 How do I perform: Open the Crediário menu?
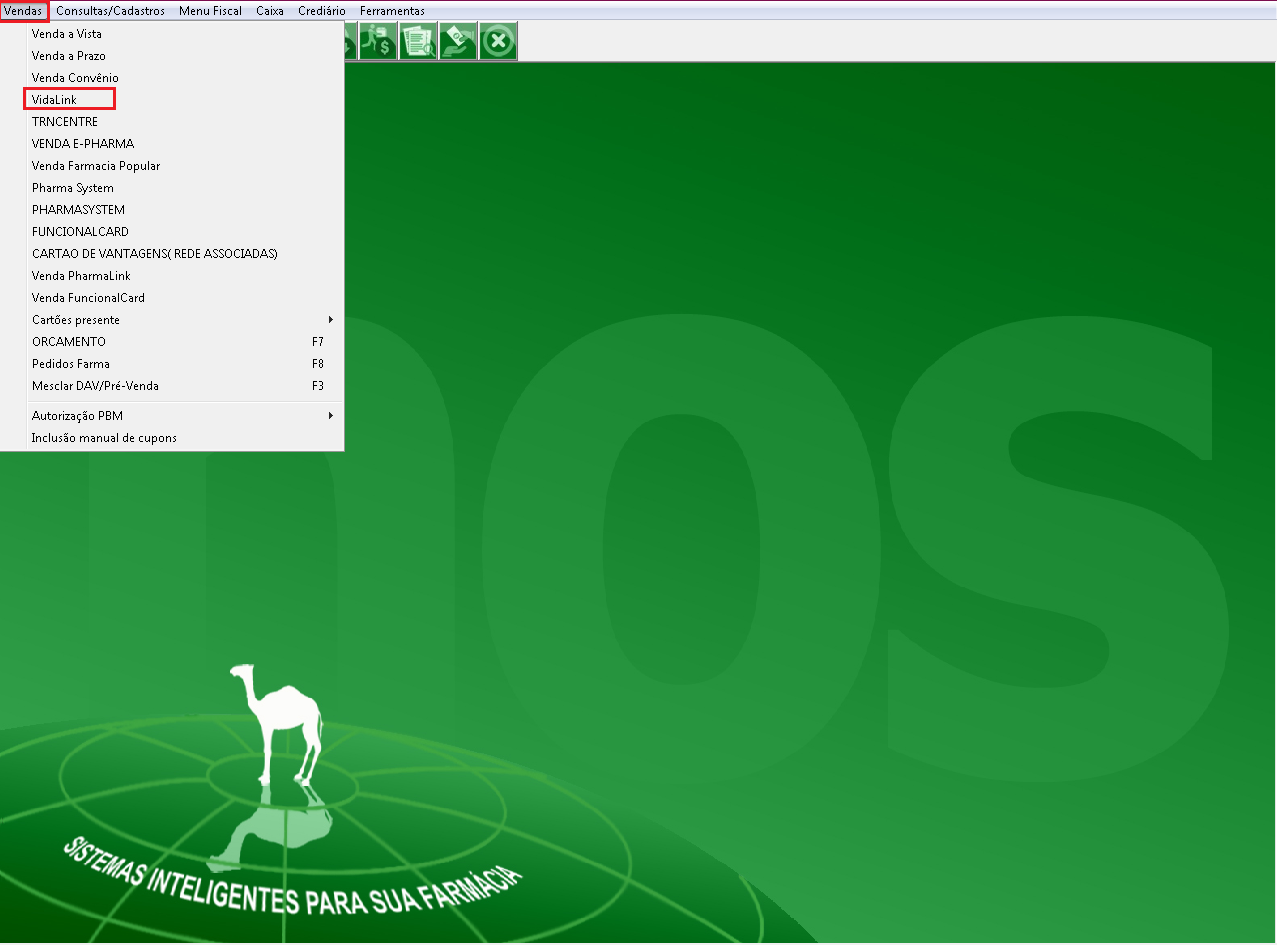tap(322, 11)
